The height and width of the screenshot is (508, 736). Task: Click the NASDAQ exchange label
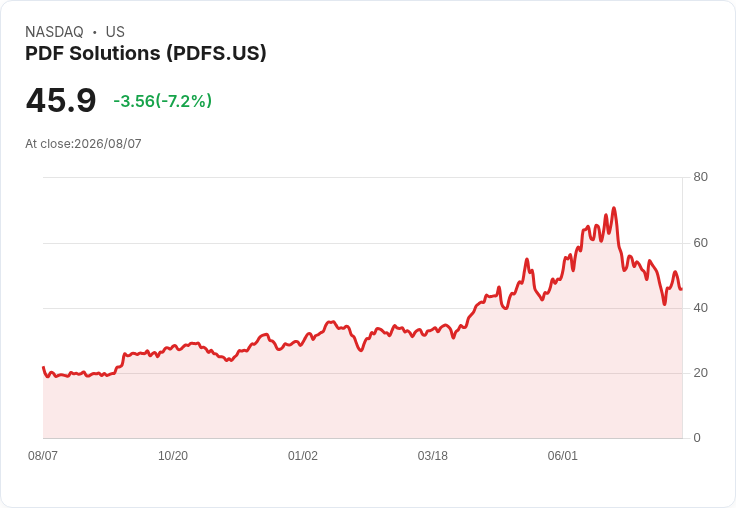point(54,32)
